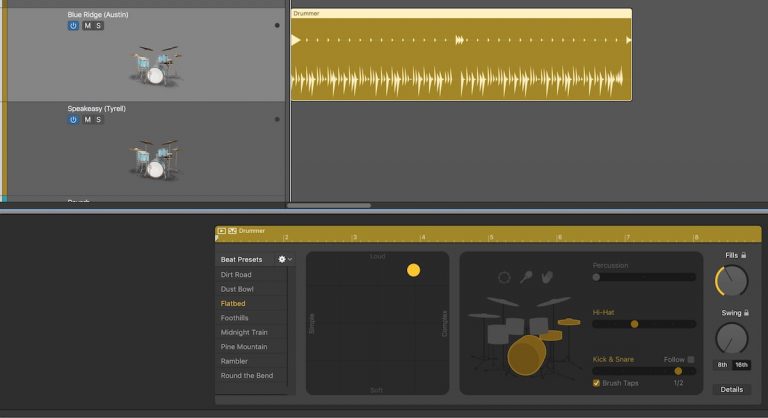Toggle the right crash cymbal on kit

point(554,301)
